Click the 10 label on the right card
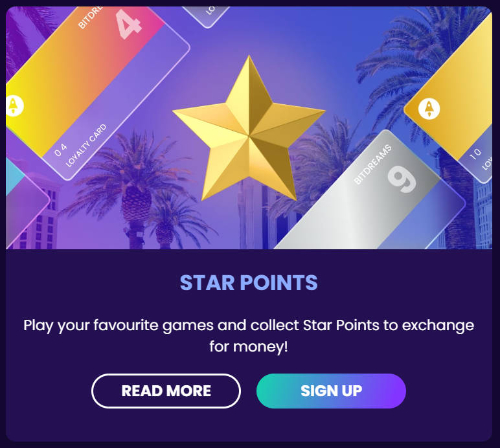 pos(476,153)
